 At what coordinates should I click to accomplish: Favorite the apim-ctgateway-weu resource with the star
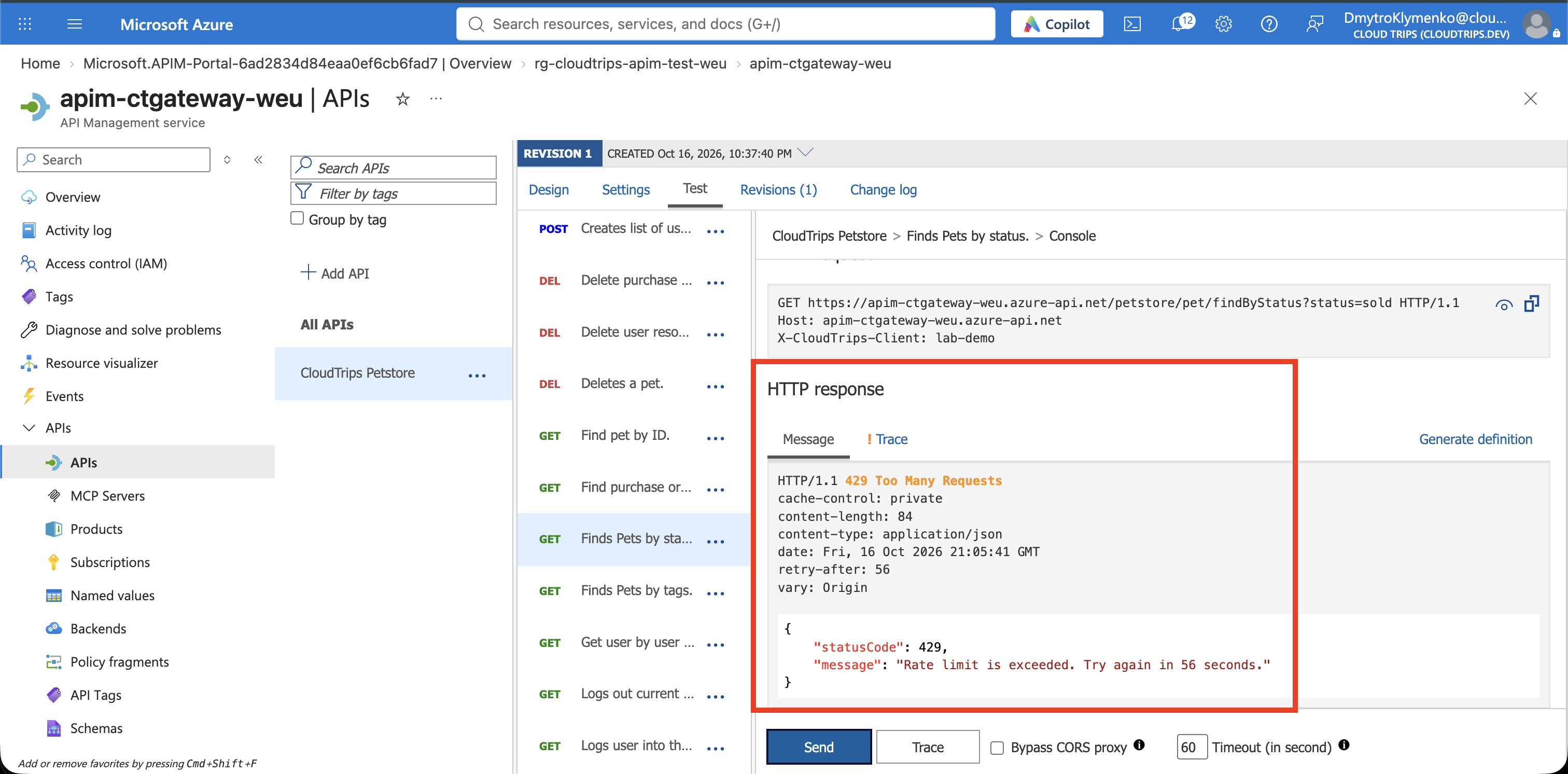tap(402, 99)
